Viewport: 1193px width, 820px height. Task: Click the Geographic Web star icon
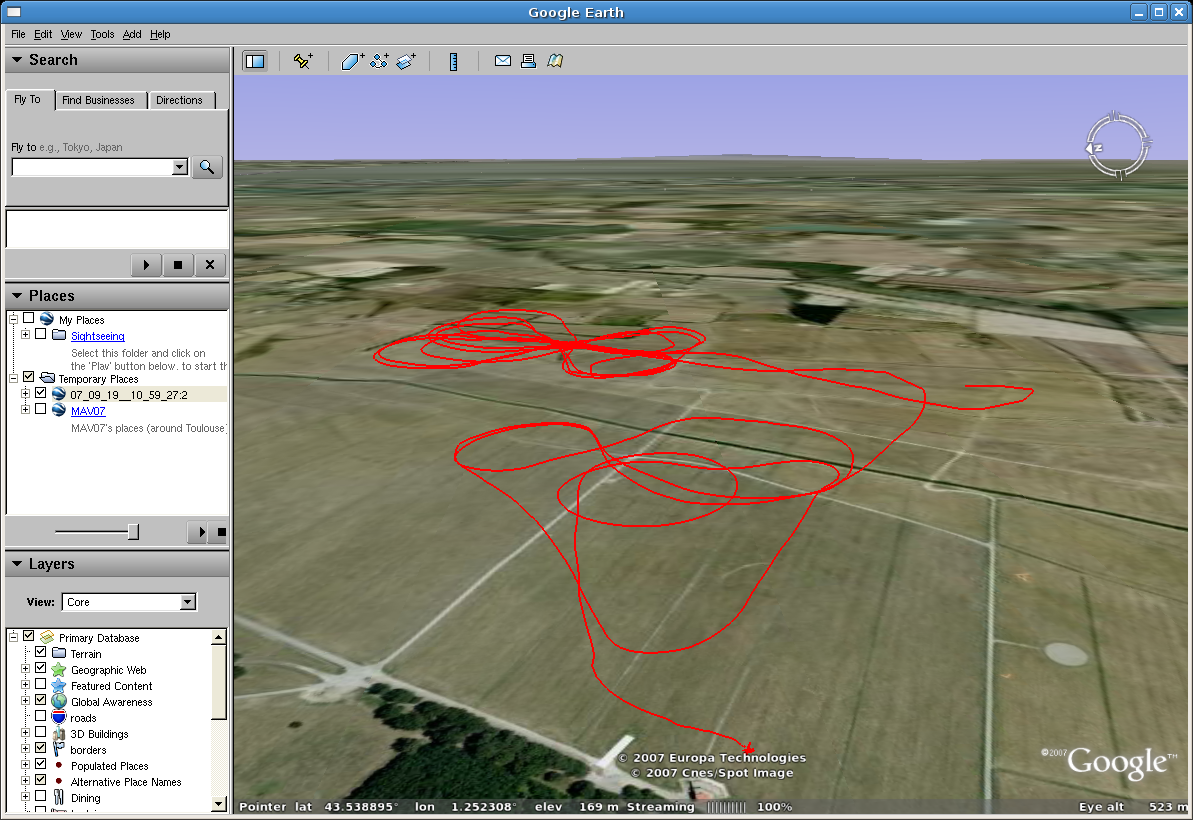[x=59, y=669]
